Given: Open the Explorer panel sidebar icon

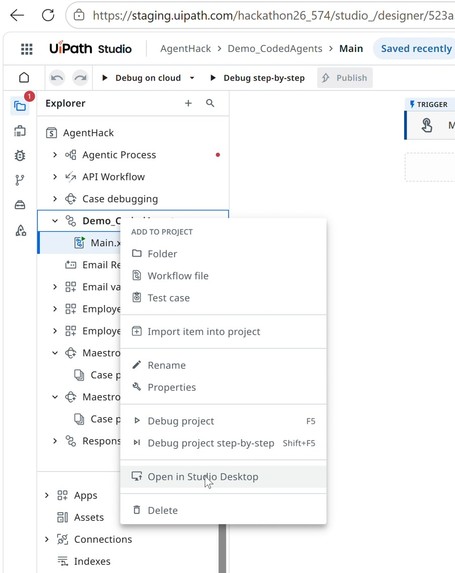Looking at the screenshot, I should [x=20, y=106].
